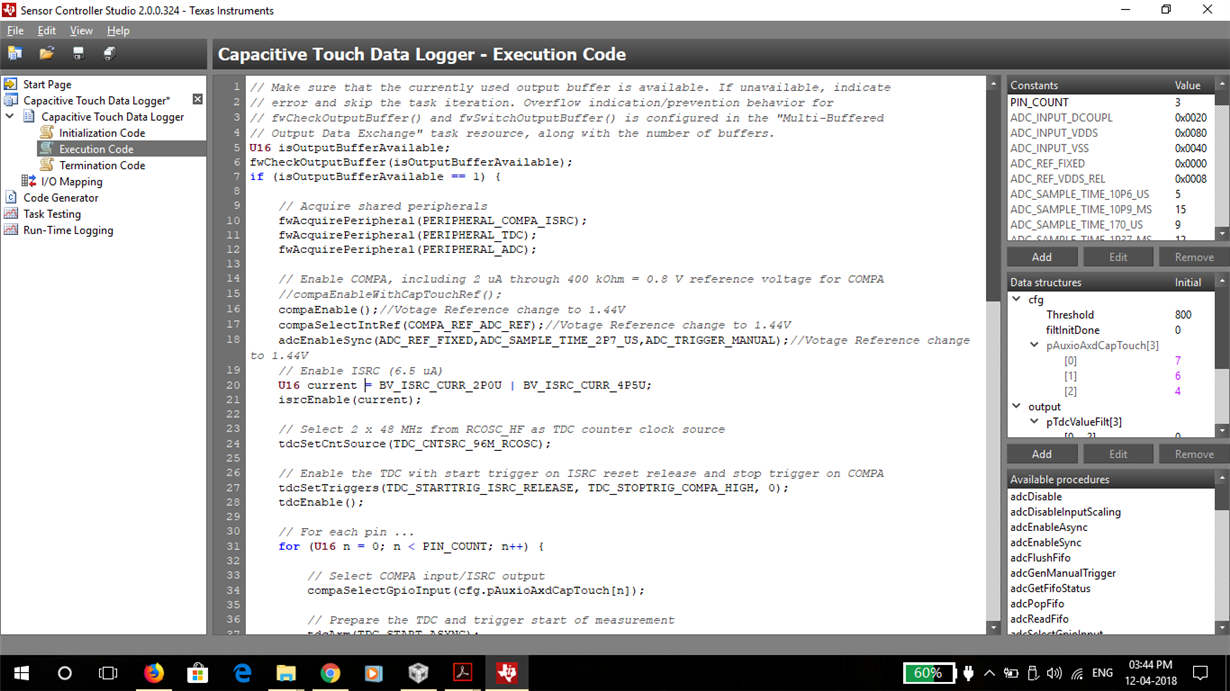This screenshot has height=691, width=1230.
Task: Collapse the pAuxioAxdCapTouch[3] array node
Action: 1034,344
